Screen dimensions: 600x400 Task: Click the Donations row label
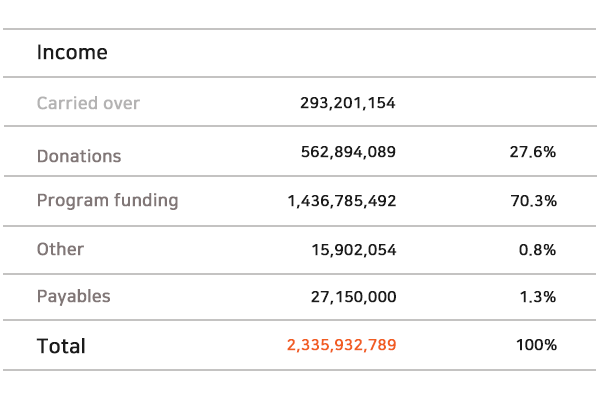79,156
